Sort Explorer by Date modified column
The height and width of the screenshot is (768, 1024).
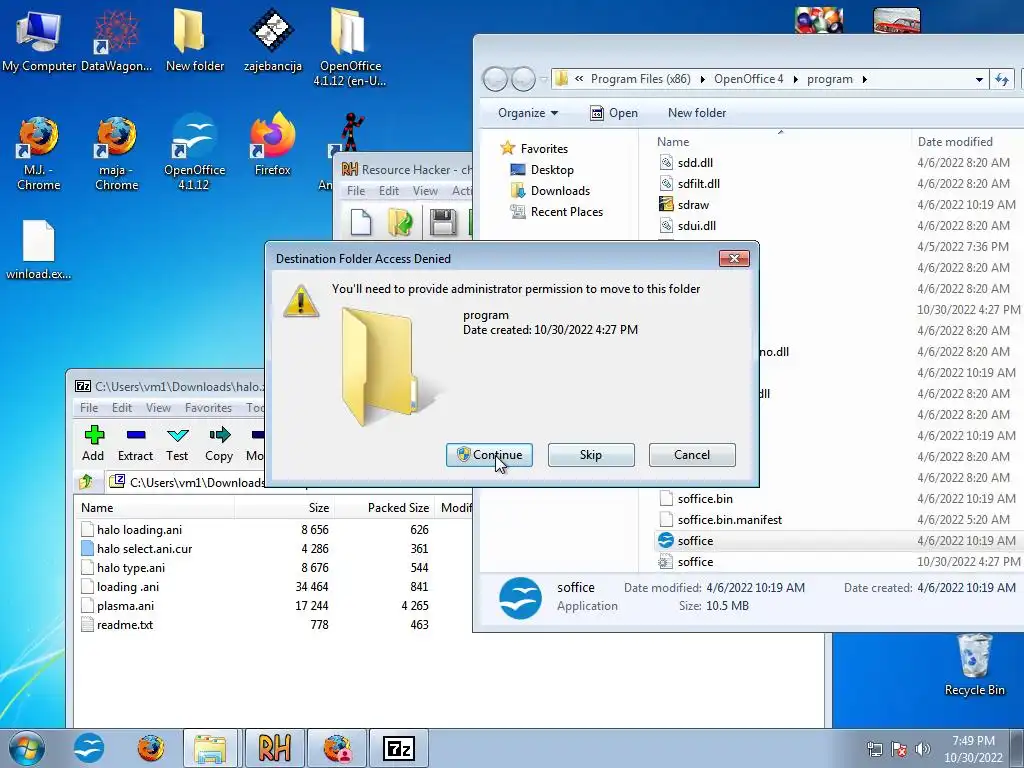(x=955, y=142)
